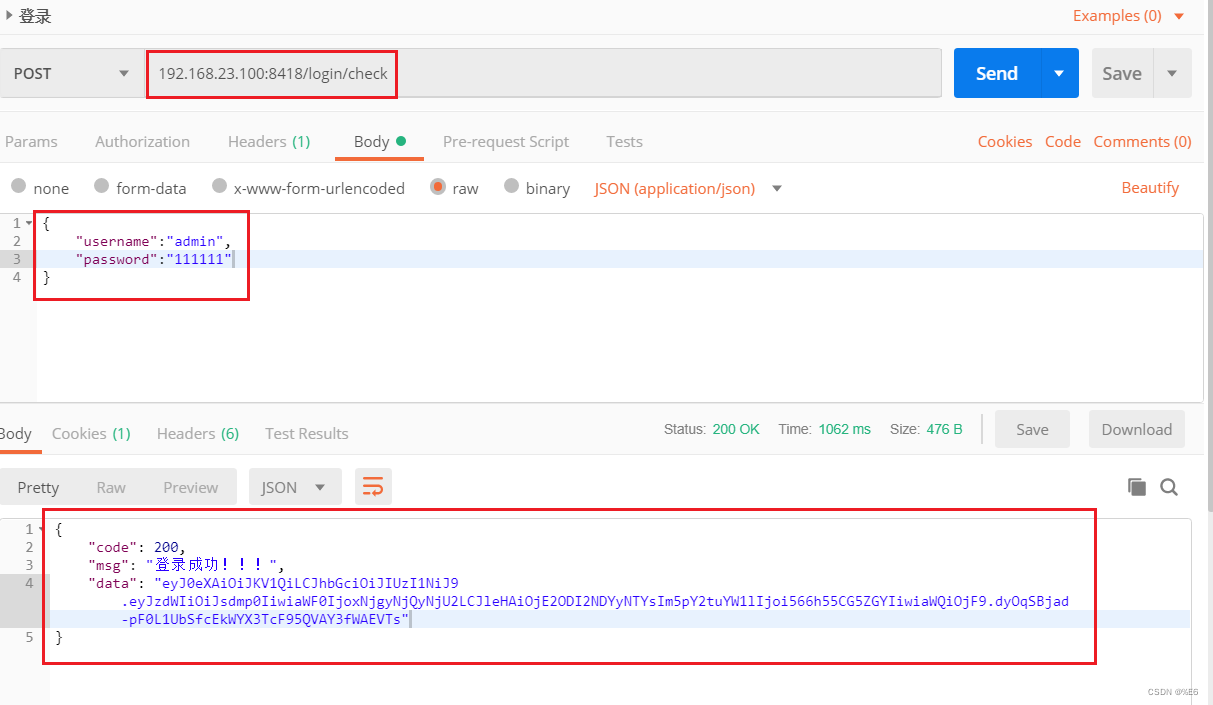Select the raw body type
1213x705 pixels.
coord(438,188)
